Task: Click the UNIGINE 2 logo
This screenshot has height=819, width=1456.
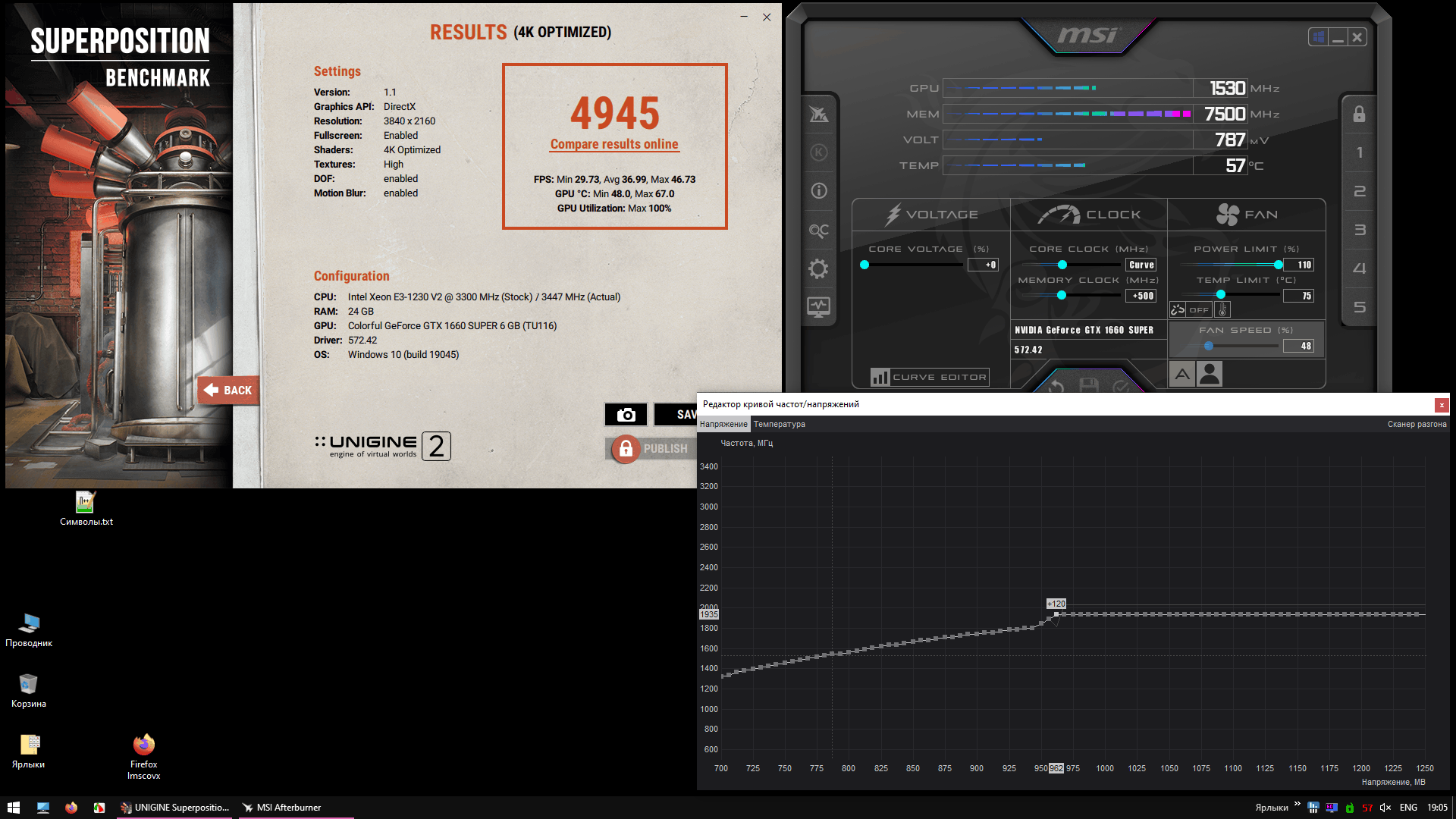Action: coord(383,446)
